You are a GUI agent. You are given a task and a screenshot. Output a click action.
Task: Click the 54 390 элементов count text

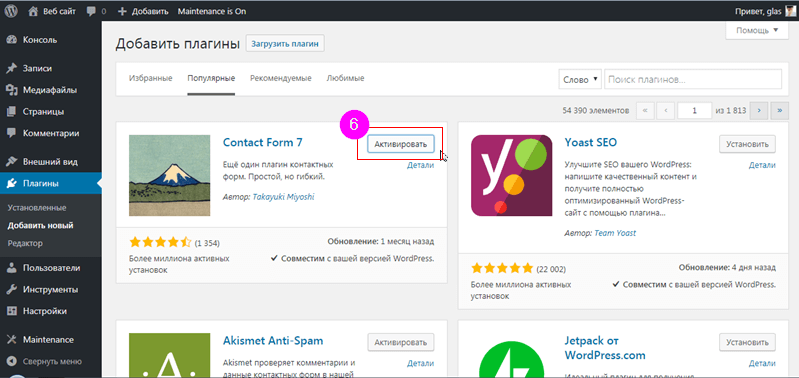[x=596, y=111]
